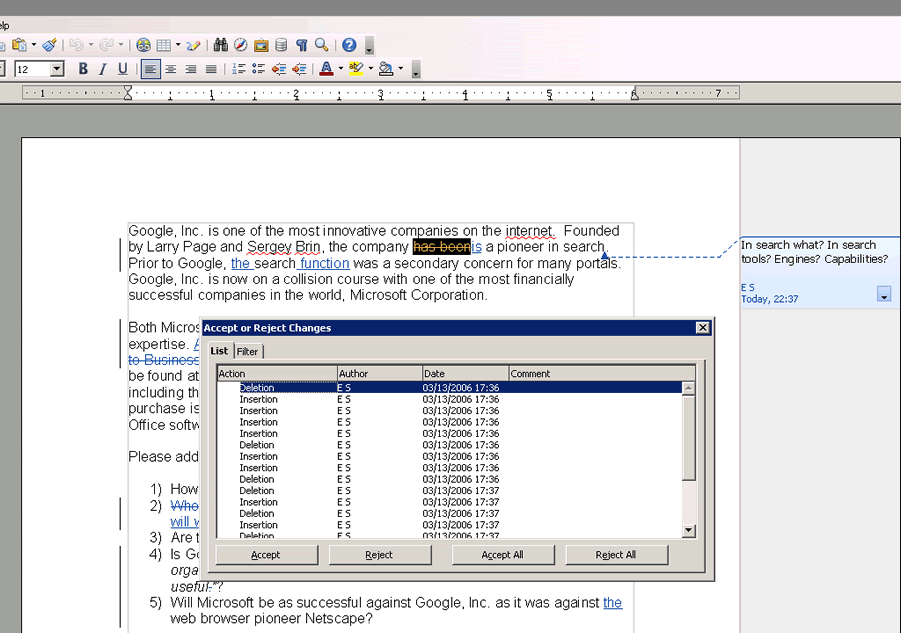Open the comment note dropdown arrow
Viewport: 901px width, 633px height.
[884, 294]
